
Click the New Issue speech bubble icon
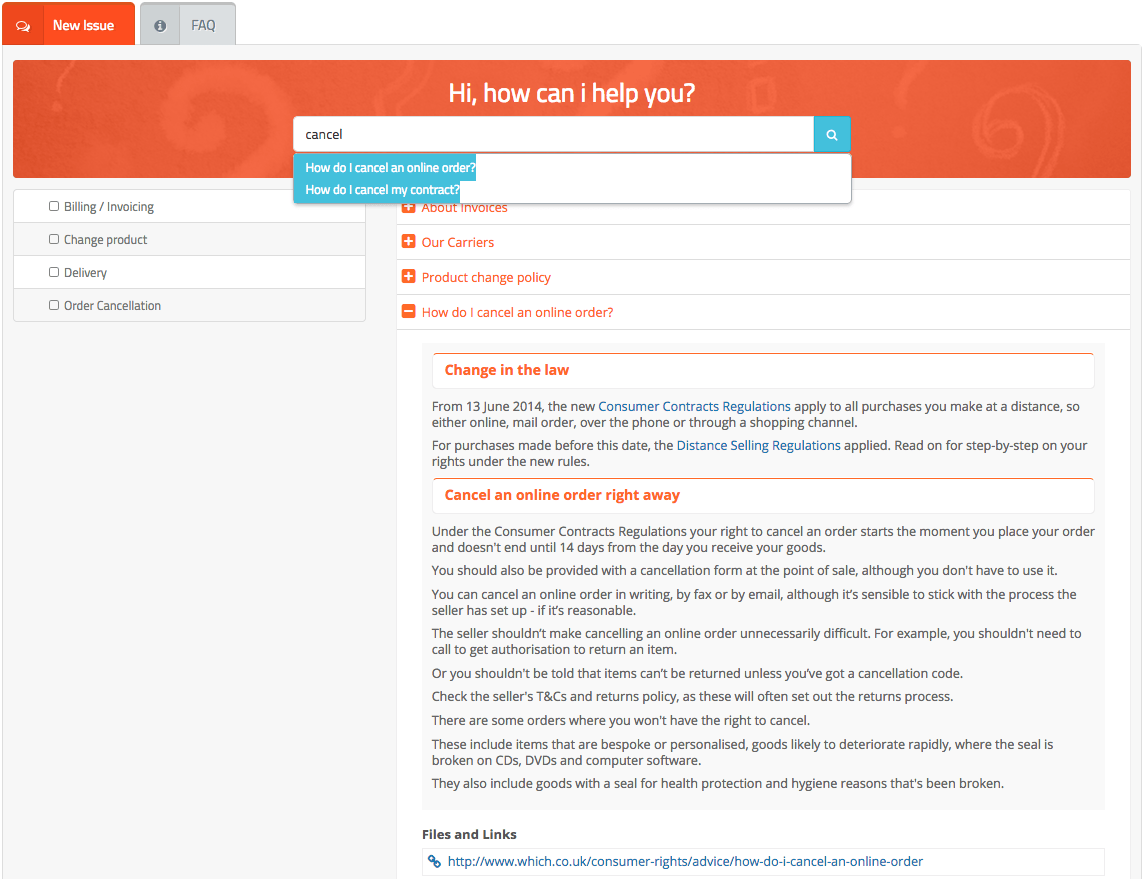tap(23, 26)
